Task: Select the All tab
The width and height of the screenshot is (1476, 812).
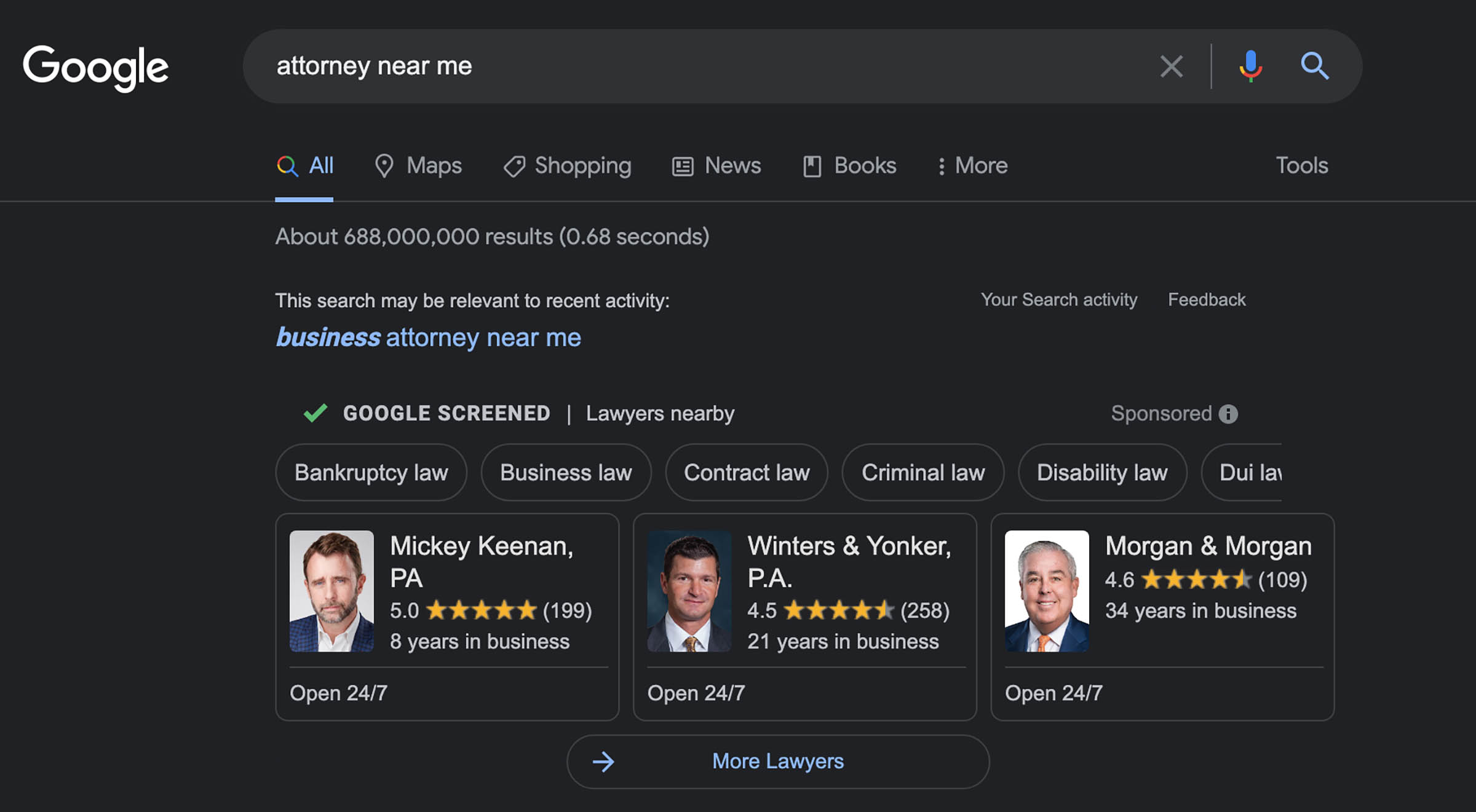Action: [x=304, y=165]
